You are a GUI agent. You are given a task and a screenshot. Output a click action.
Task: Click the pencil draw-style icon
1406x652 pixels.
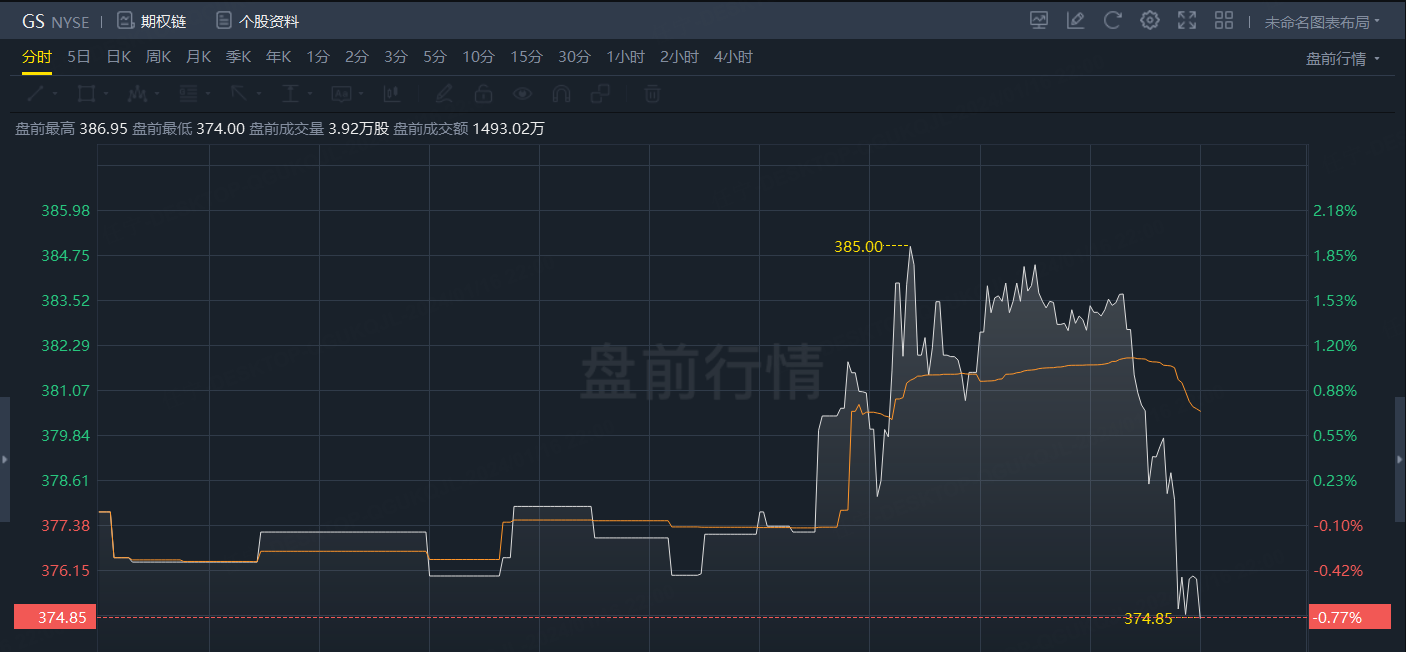pos(444,94)
